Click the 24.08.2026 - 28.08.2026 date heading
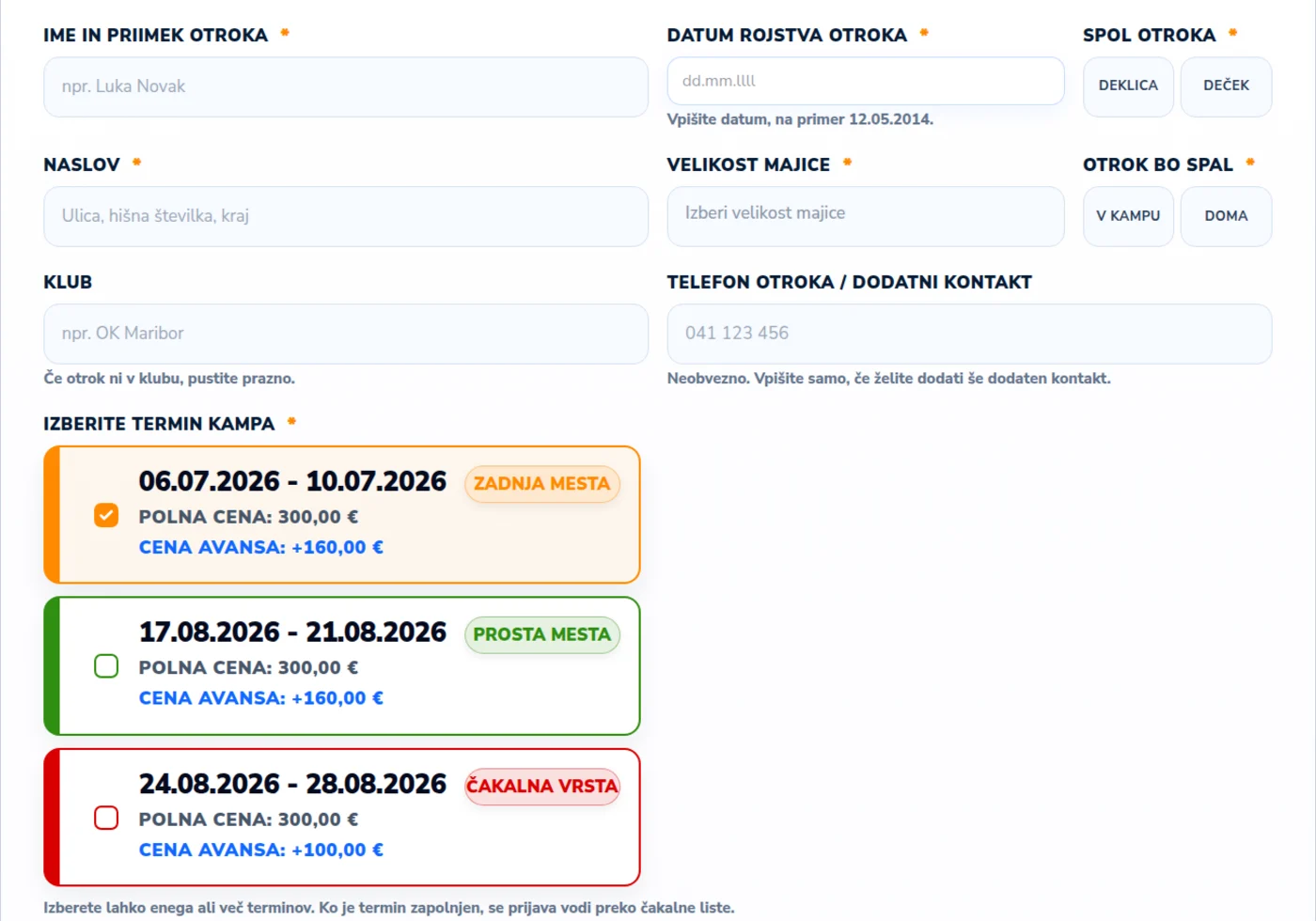Viewport: 1316px width, 921px height. click(x=292, y=784)
